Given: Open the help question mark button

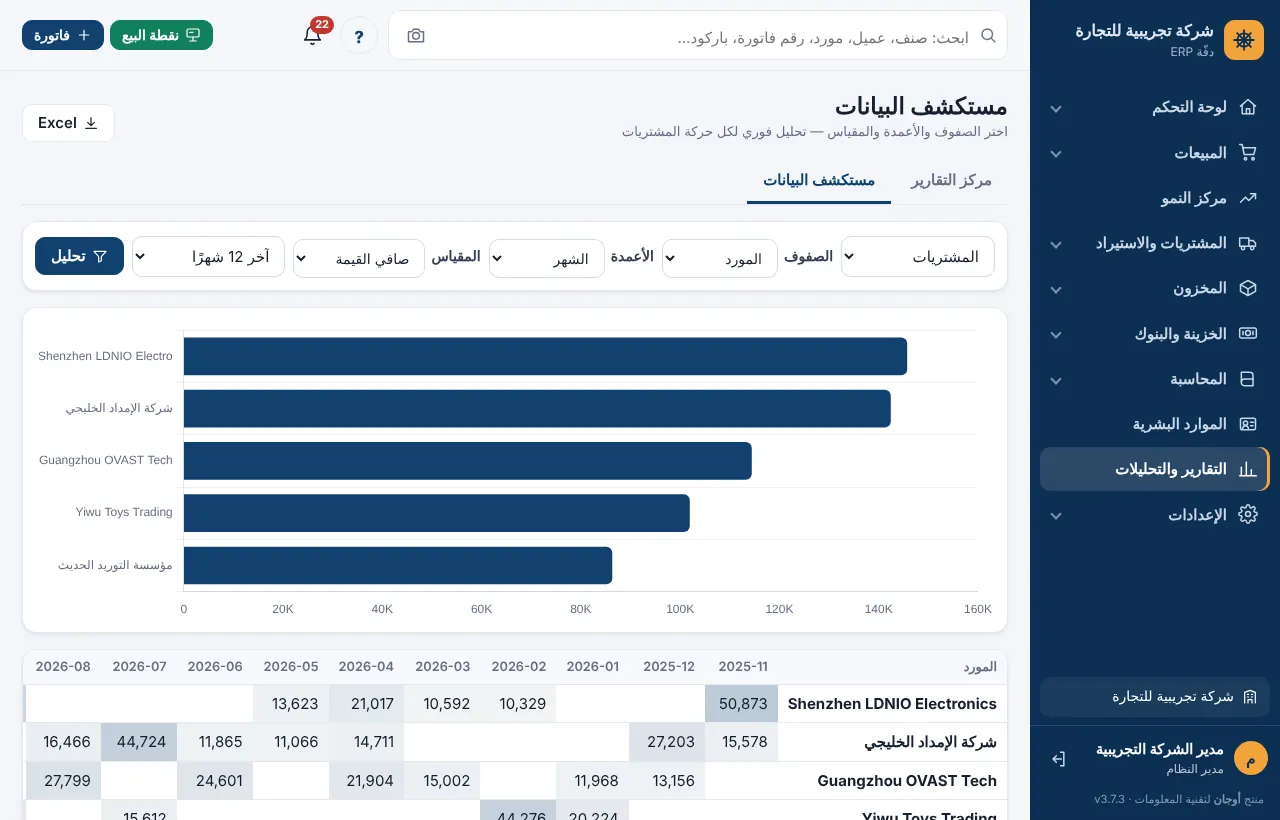Looking at the screenshot, I should click(359, 36).
